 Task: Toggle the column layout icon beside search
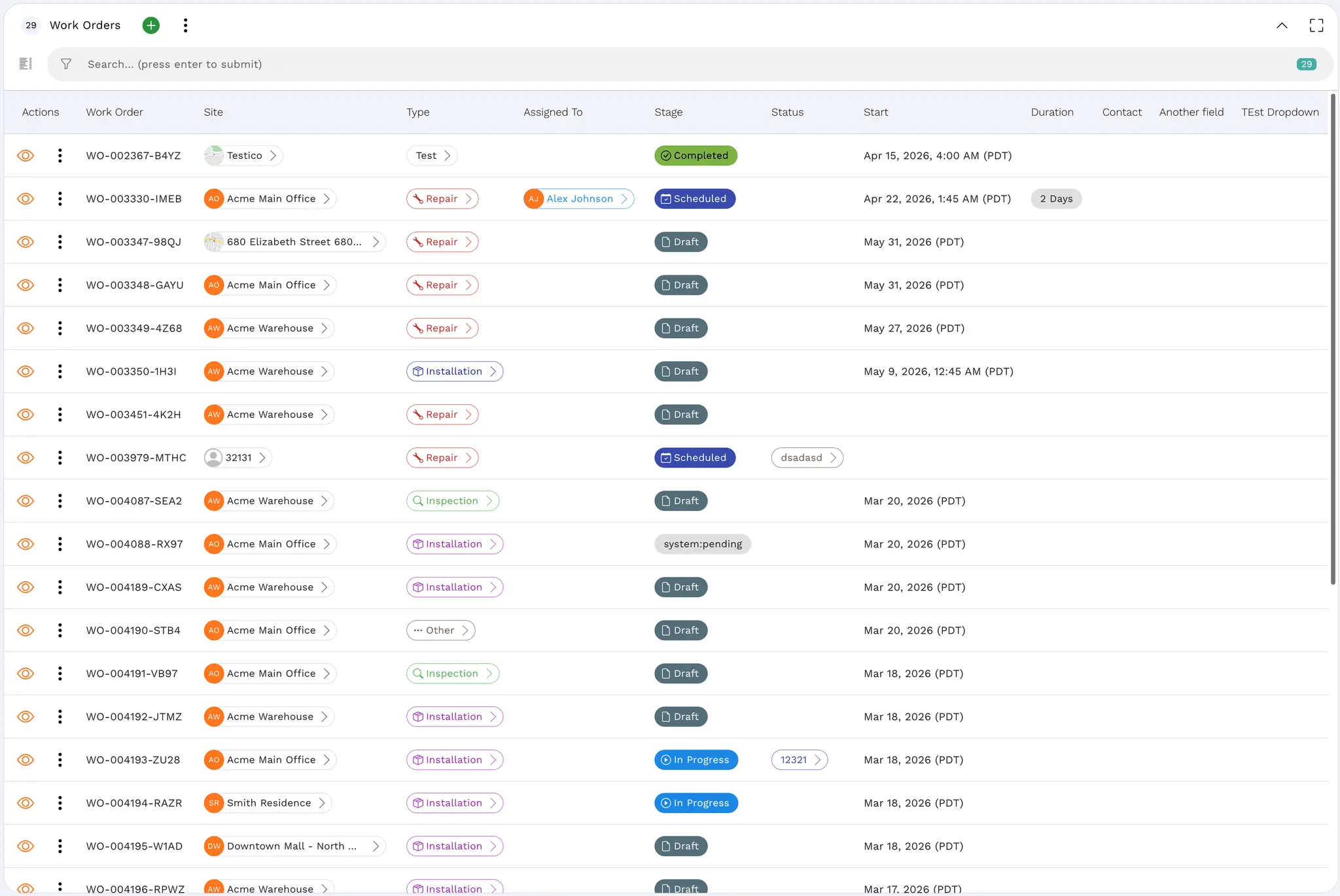point(26,63)
